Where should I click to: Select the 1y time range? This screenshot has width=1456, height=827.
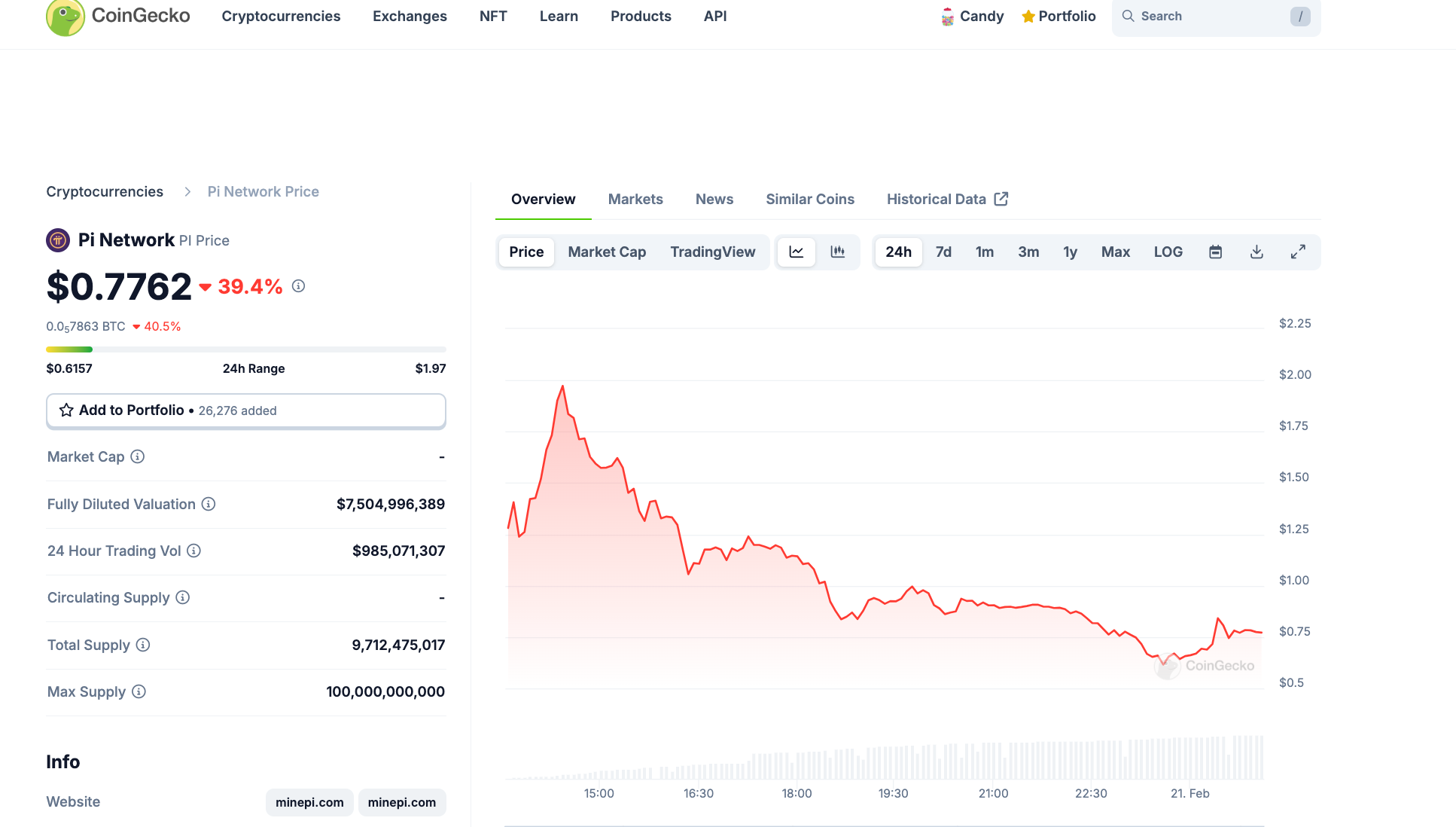(x=1070, y=252)
